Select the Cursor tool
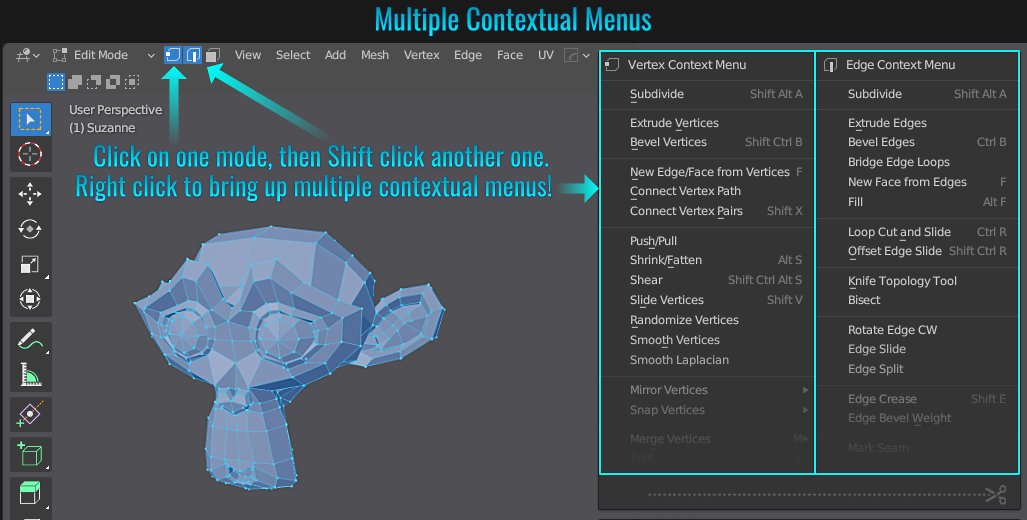The image size is (1027, 520). click(x=30, y=154)
